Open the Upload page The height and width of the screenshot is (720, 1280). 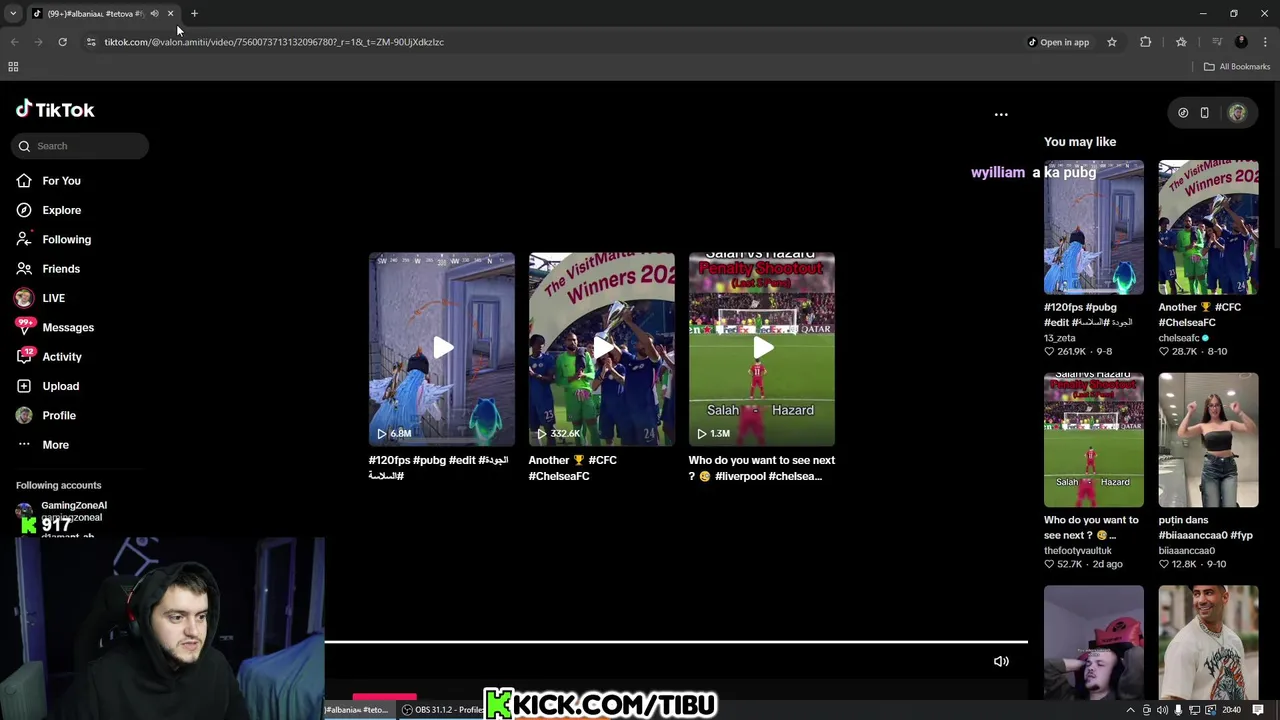pos(47,386)
